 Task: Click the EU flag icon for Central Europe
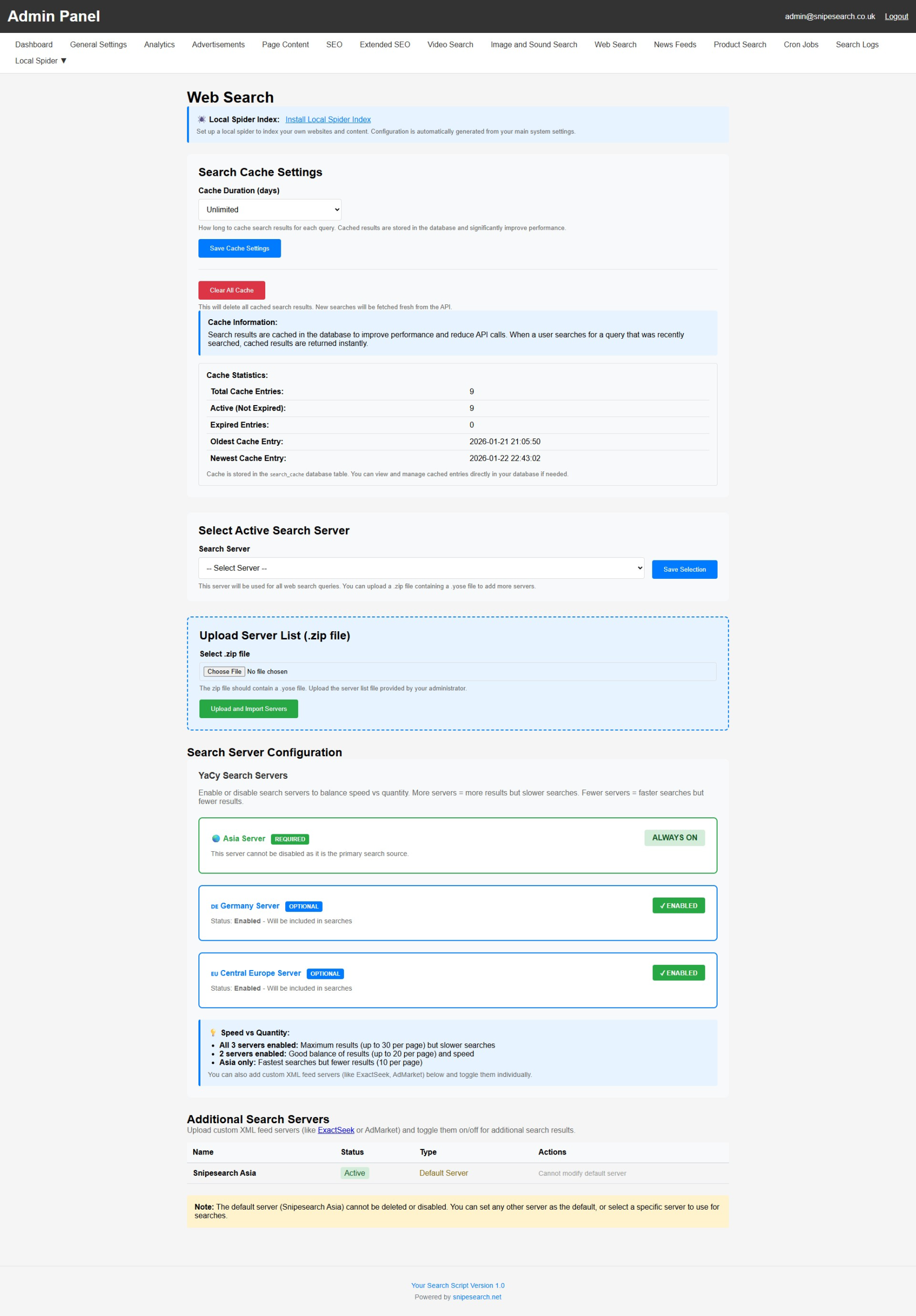214,973
